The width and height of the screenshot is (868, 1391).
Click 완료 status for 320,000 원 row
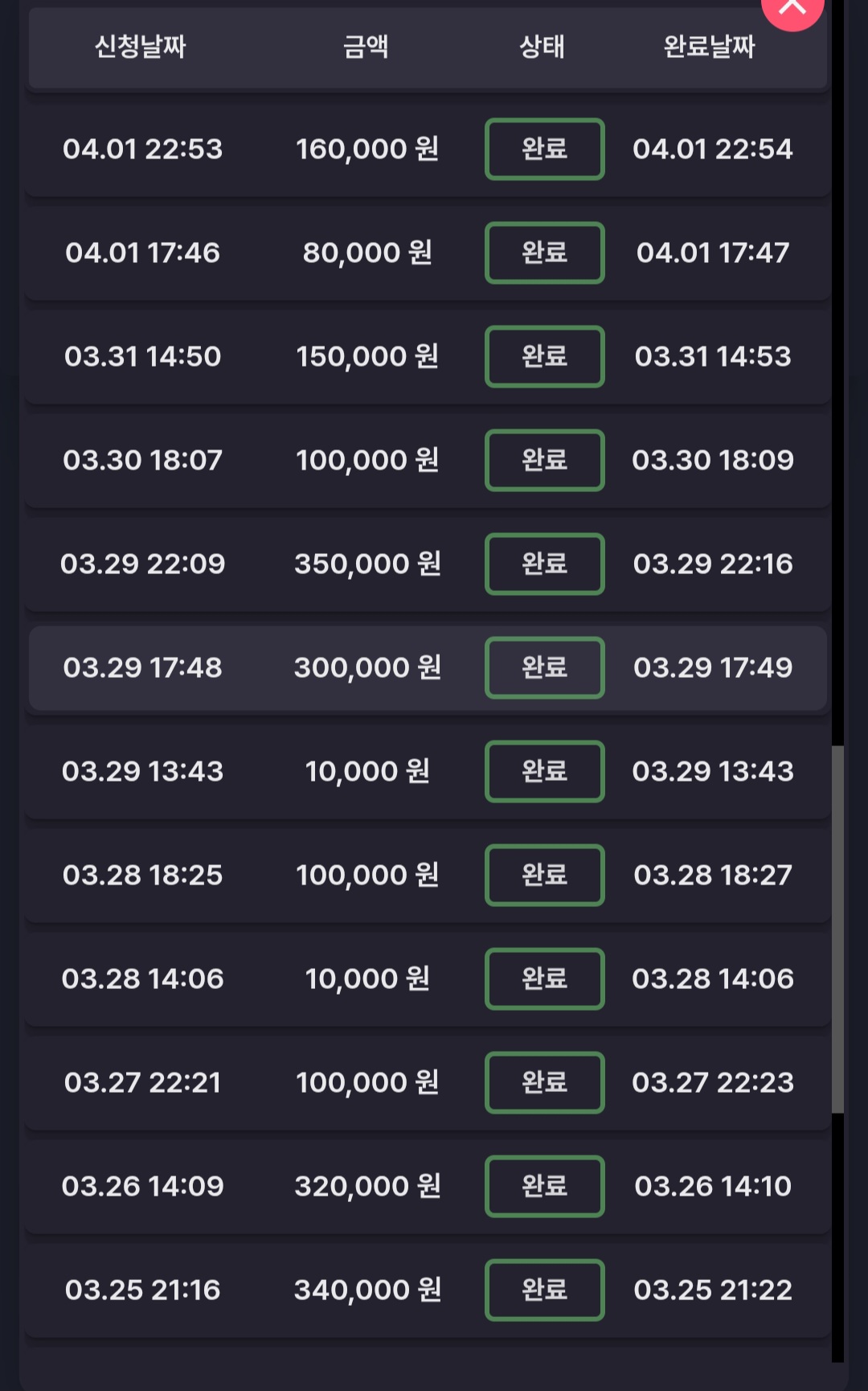[544, 1186]
